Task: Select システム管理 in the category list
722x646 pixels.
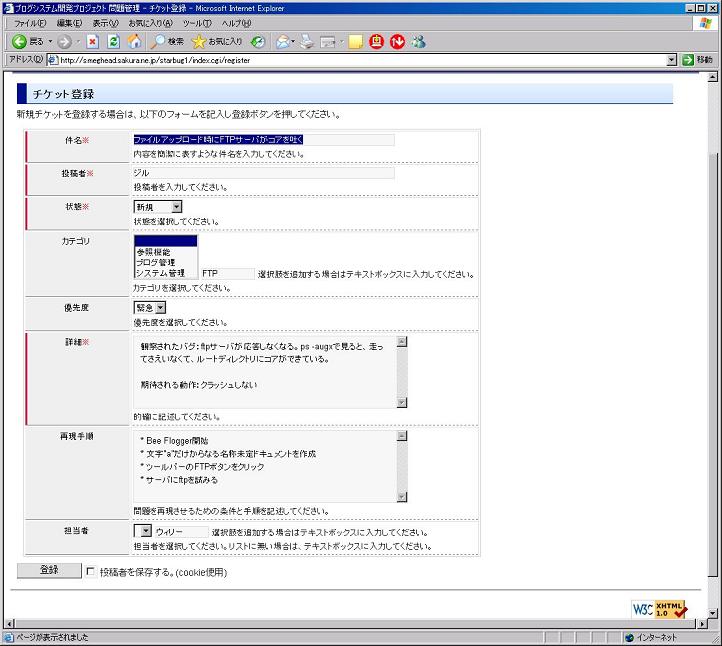Action: [x=160, y=273]
